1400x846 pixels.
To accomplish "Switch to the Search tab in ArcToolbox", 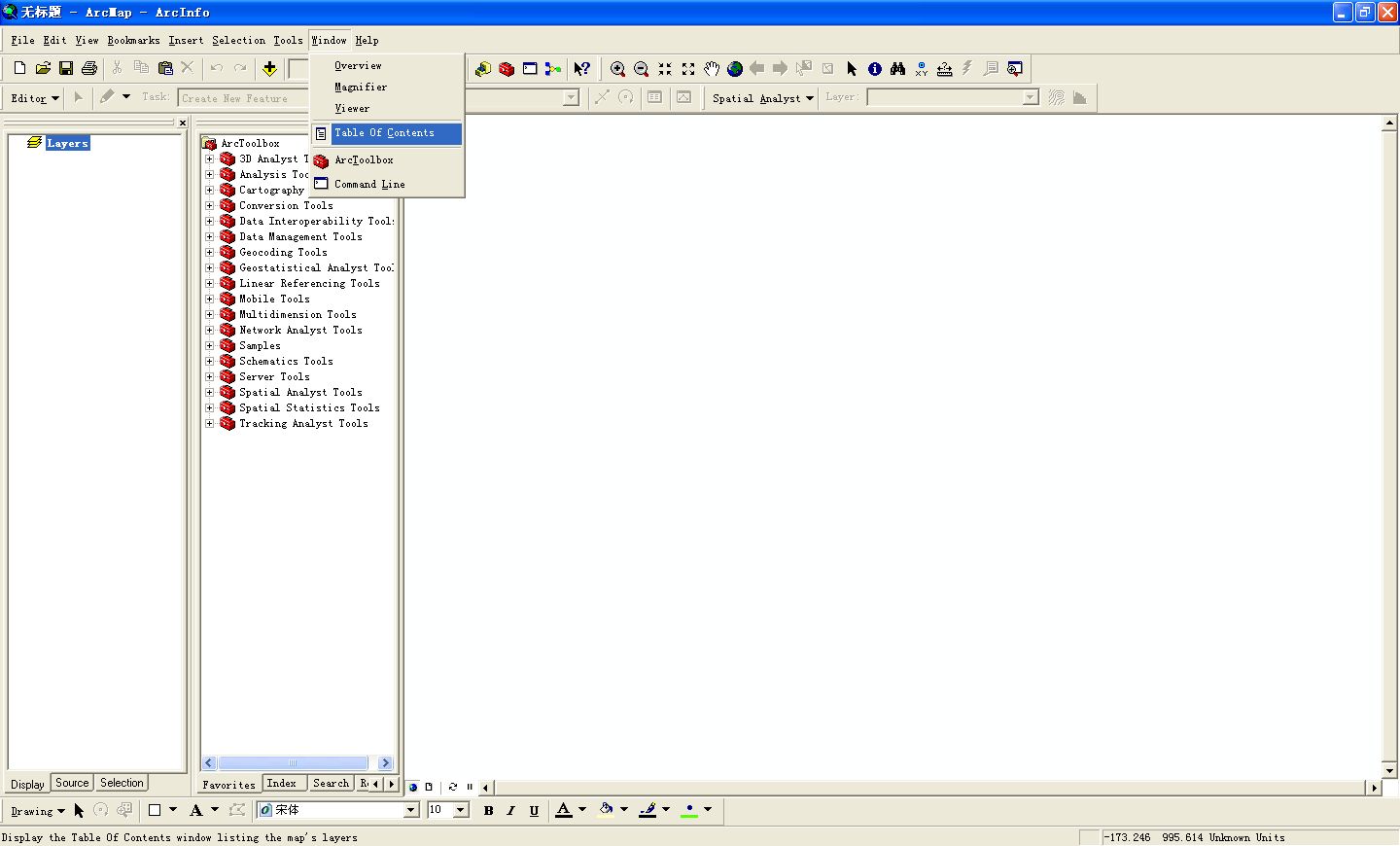I will (331, 784).
